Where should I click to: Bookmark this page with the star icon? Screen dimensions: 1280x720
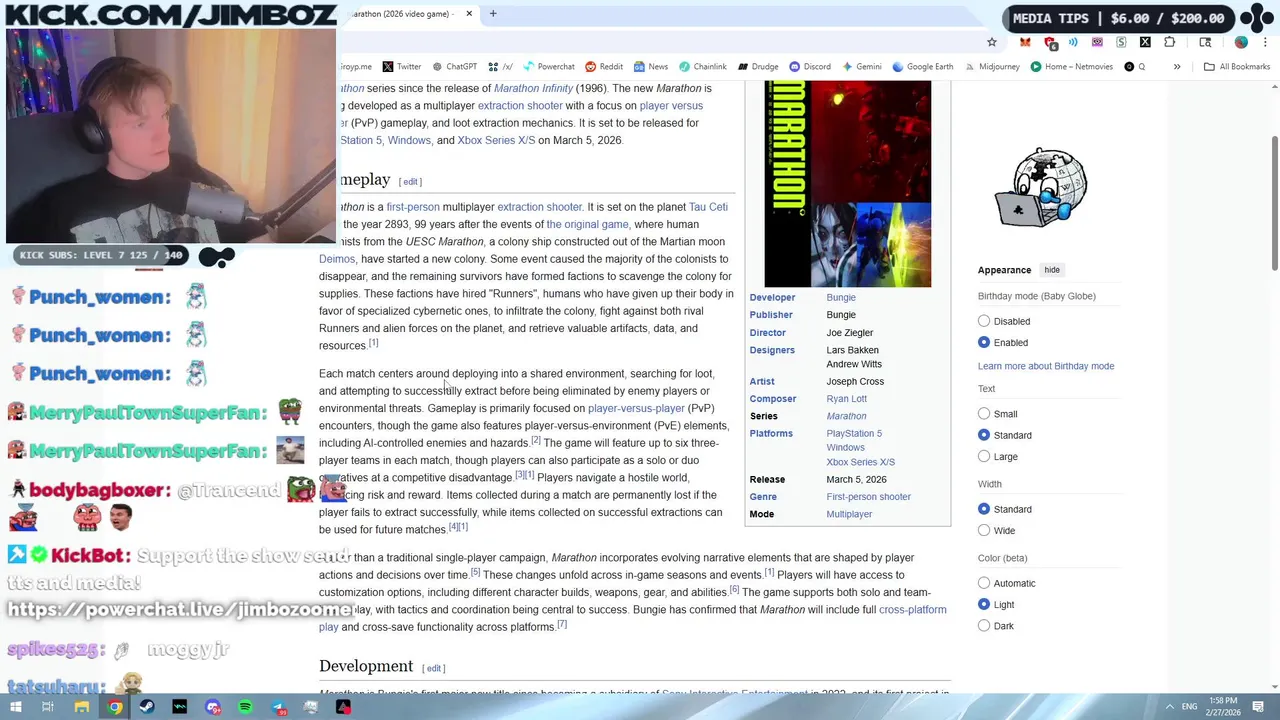click(992, 42)
